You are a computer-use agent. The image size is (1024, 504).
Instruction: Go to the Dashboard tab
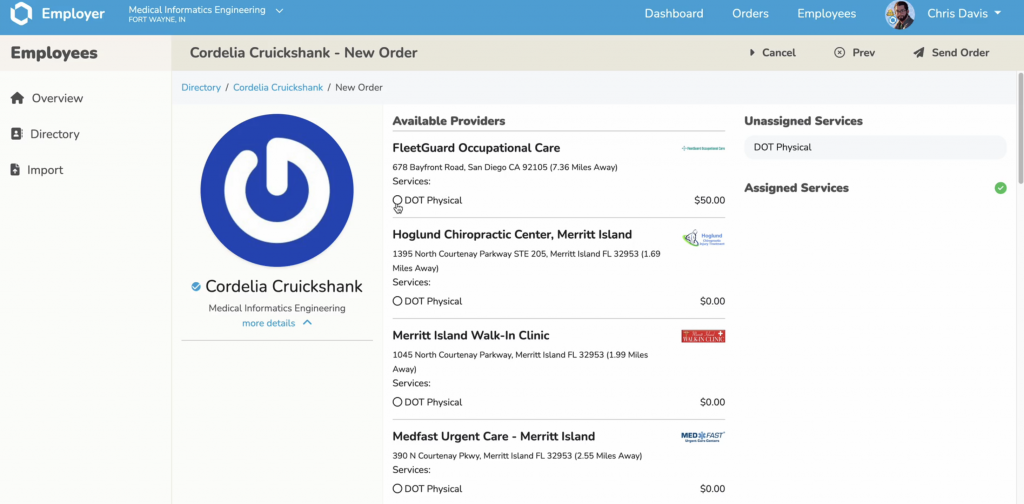click(x=673, y=14)
